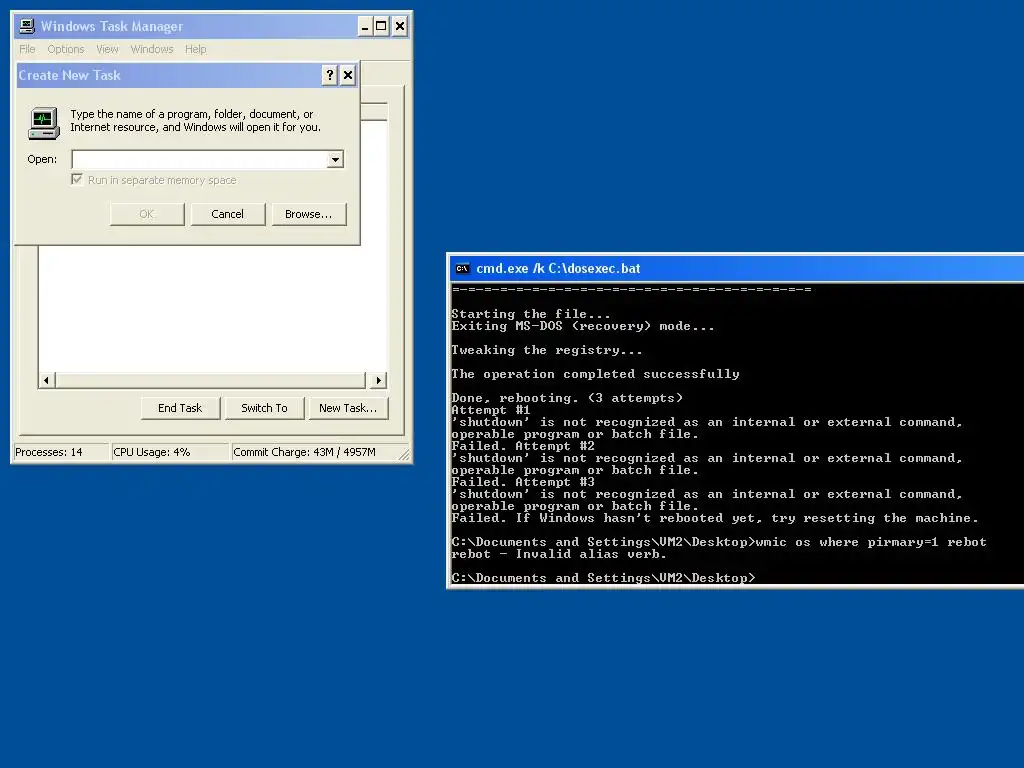Click the New Task... button
The width and height of the screenshot is (1024, 768).
coord(348,408)
